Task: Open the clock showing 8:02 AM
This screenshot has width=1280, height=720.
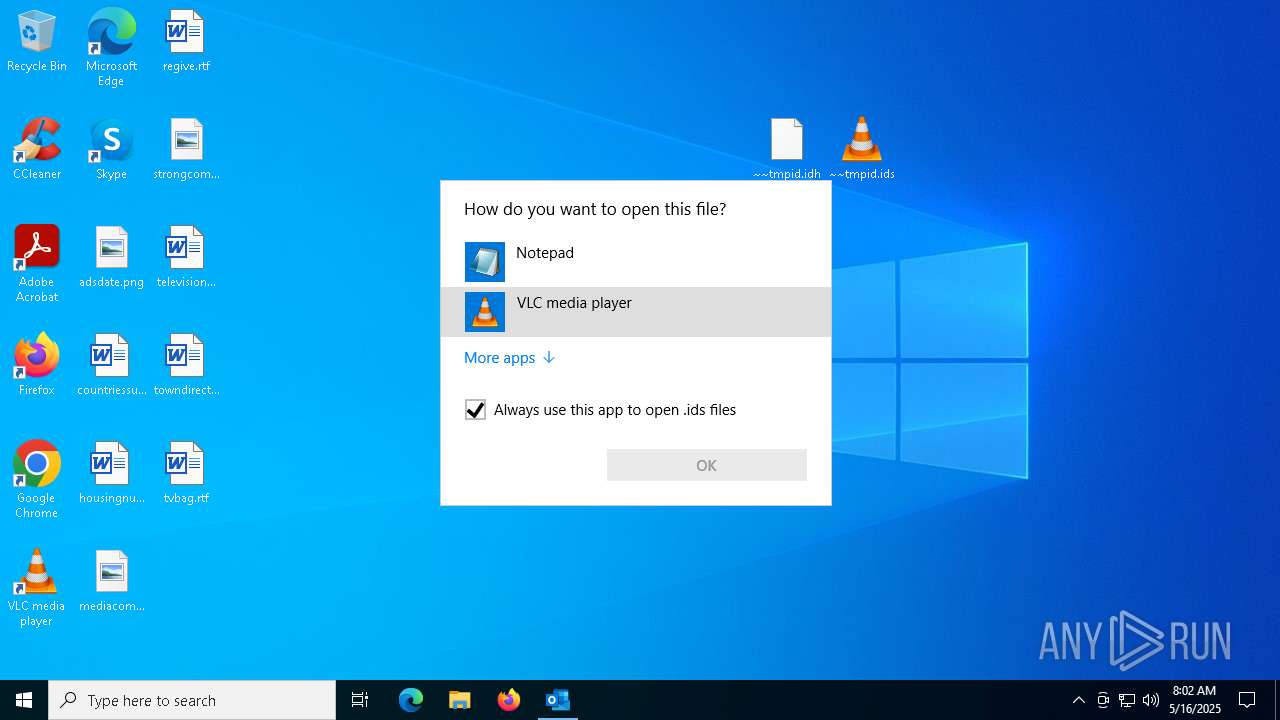Action: coord(1195,700)
